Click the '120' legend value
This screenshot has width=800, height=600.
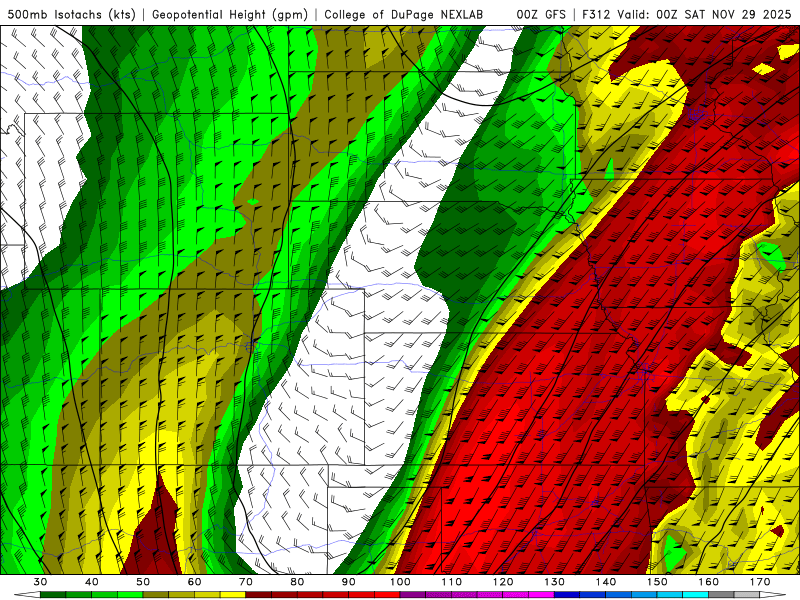pyautogui.click(x=503, y=582)
